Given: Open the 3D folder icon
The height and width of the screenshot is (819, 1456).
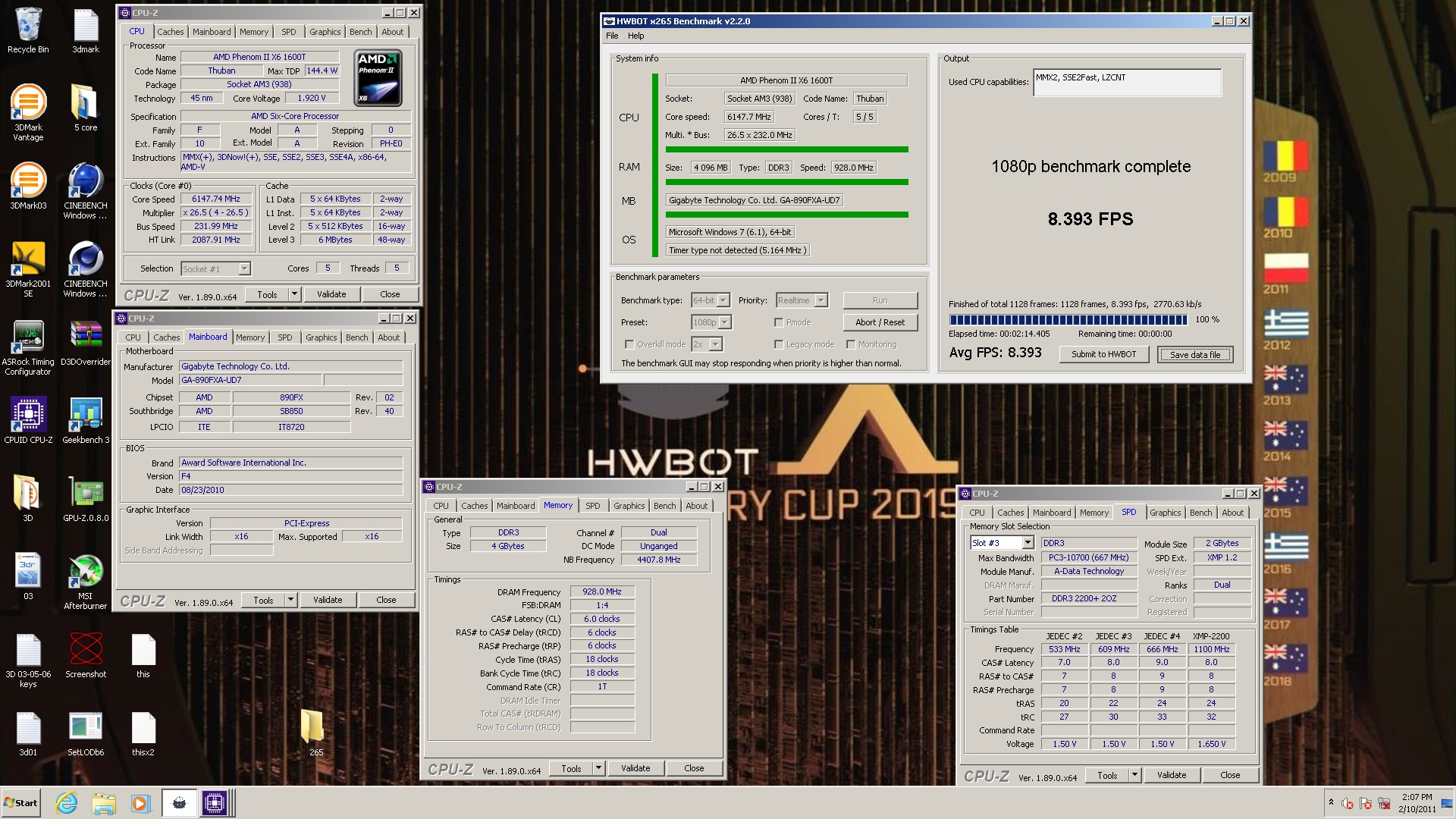Looking at the screenshot, I should click(x=28, y=498).
